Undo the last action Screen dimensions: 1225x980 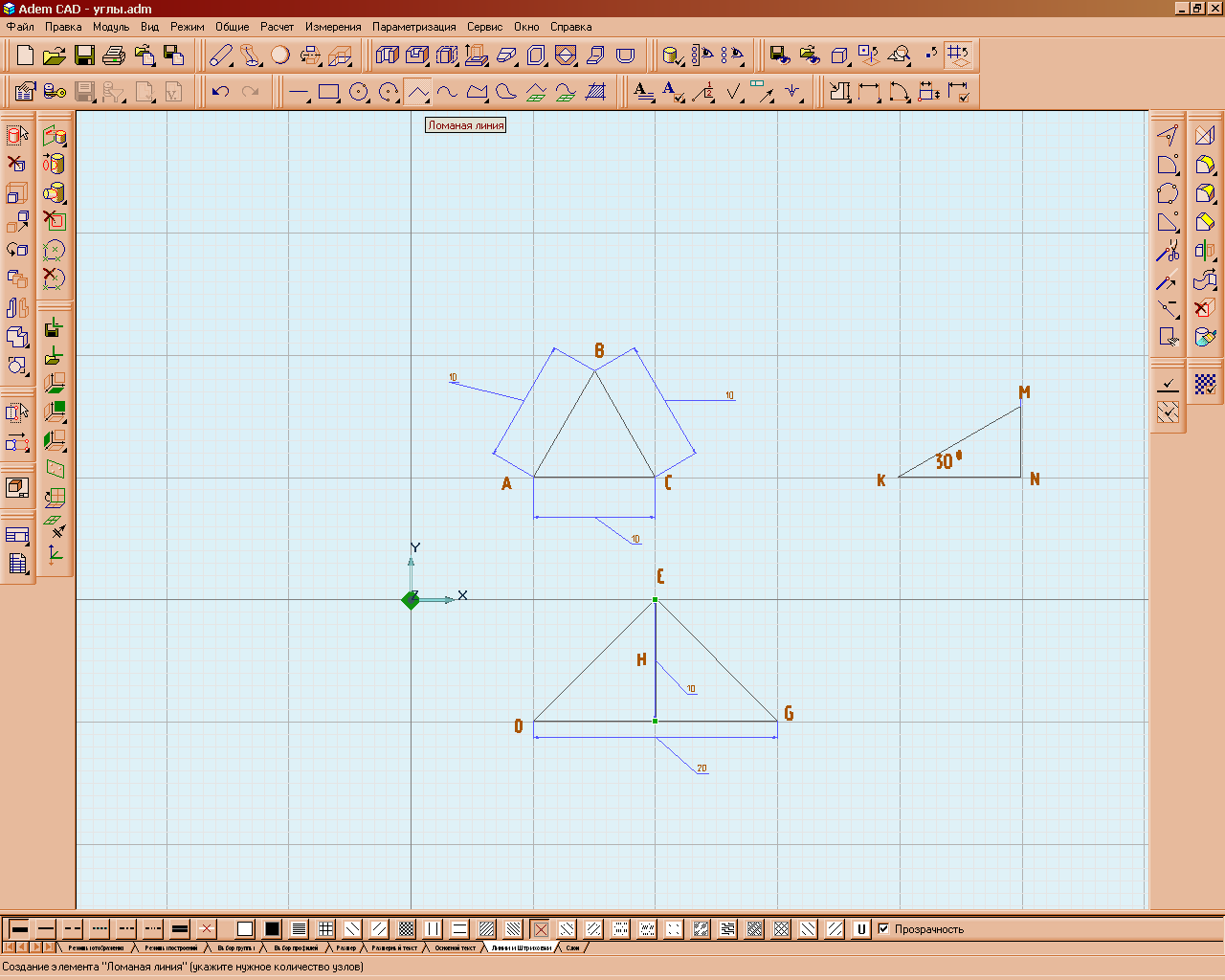point(220,92)
